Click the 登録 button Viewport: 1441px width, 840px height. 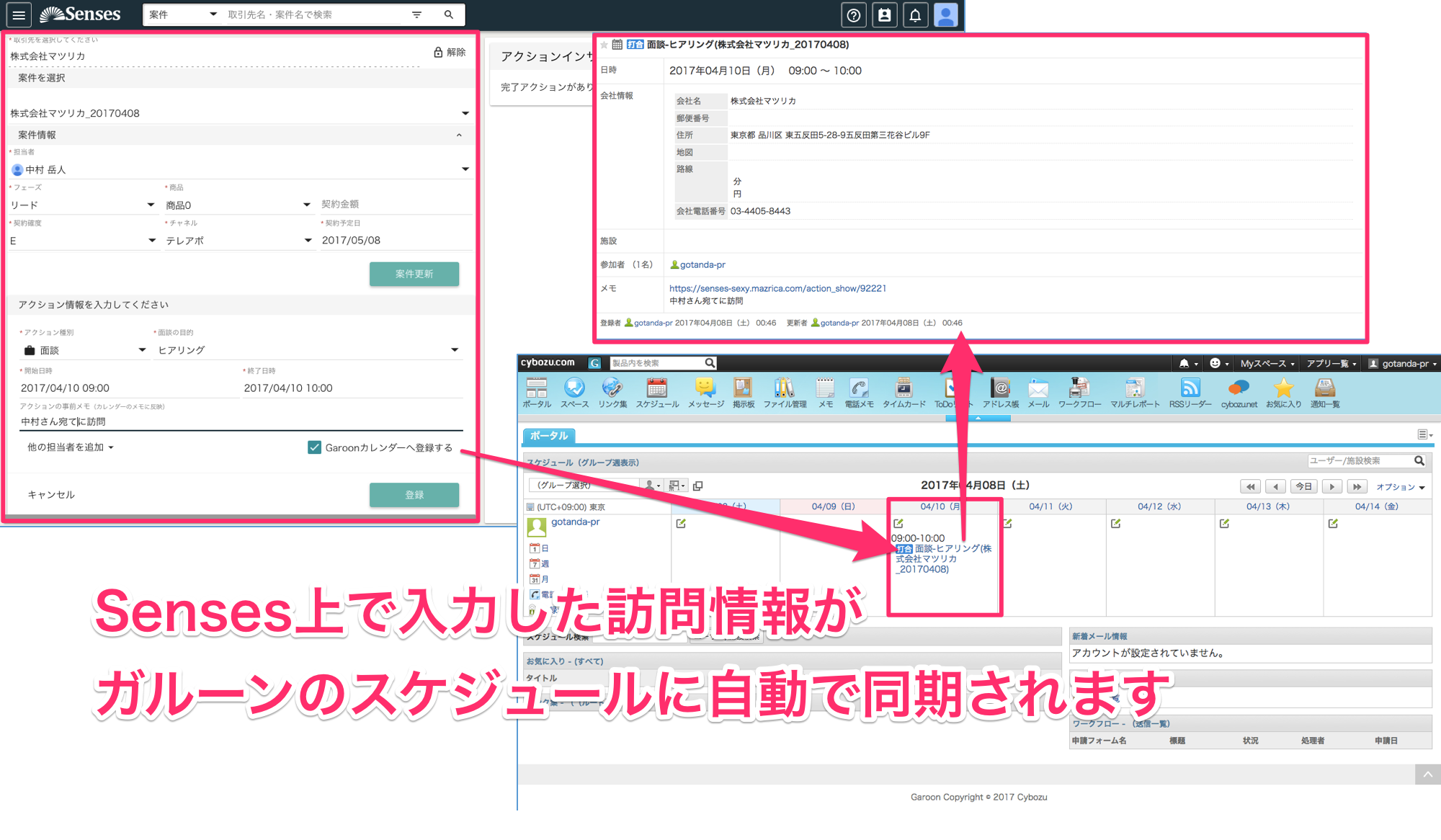414,495
